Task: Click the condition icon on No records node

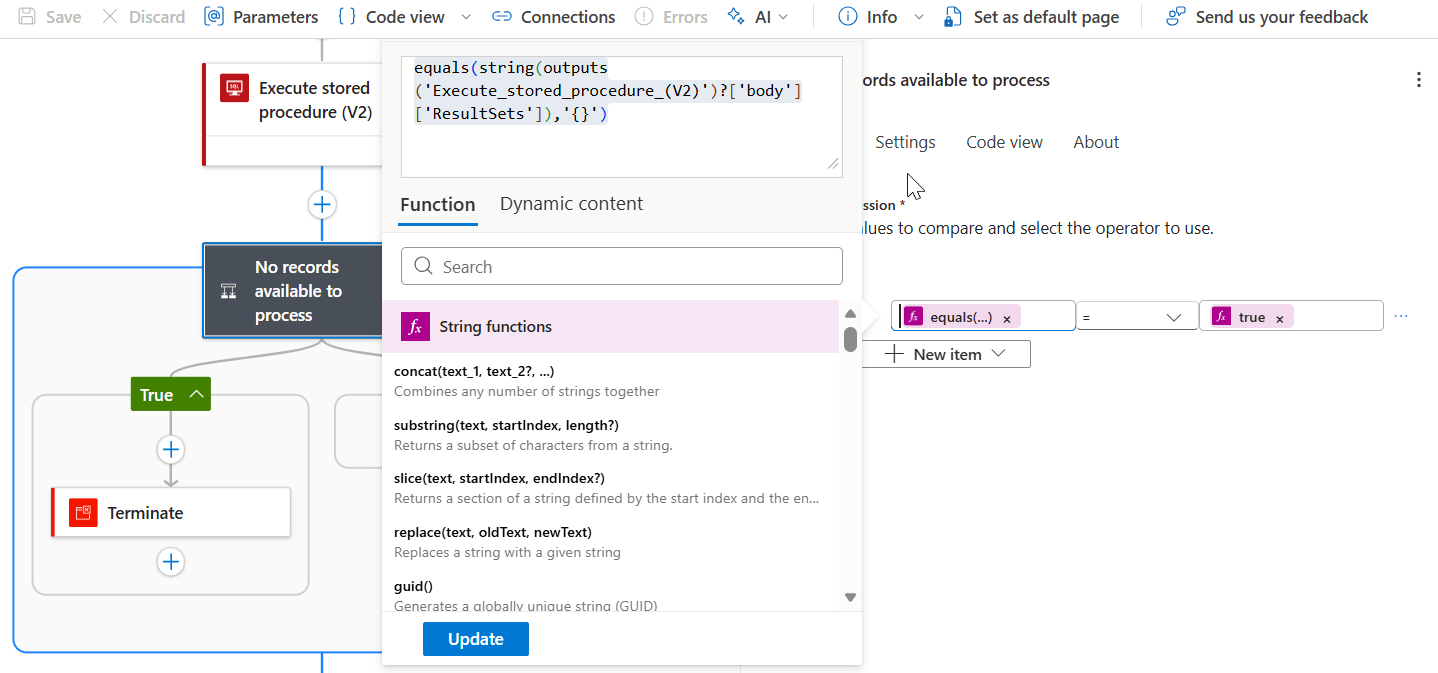Action: [x=228, y=291]
